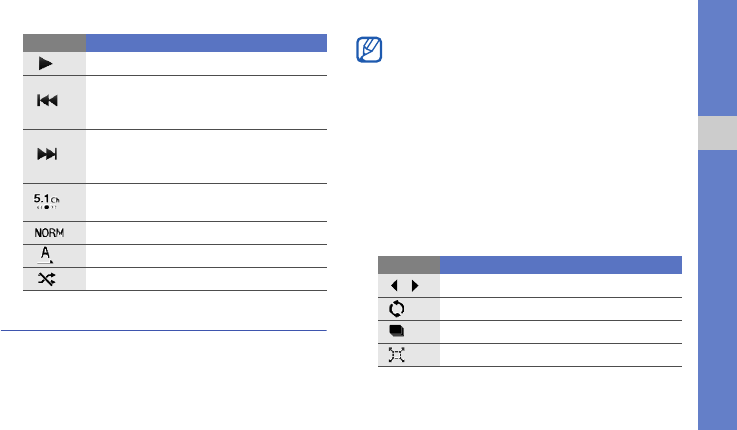Click the blue header bar of the photo table
737x430 pixels.
click(x=560, y=265)
